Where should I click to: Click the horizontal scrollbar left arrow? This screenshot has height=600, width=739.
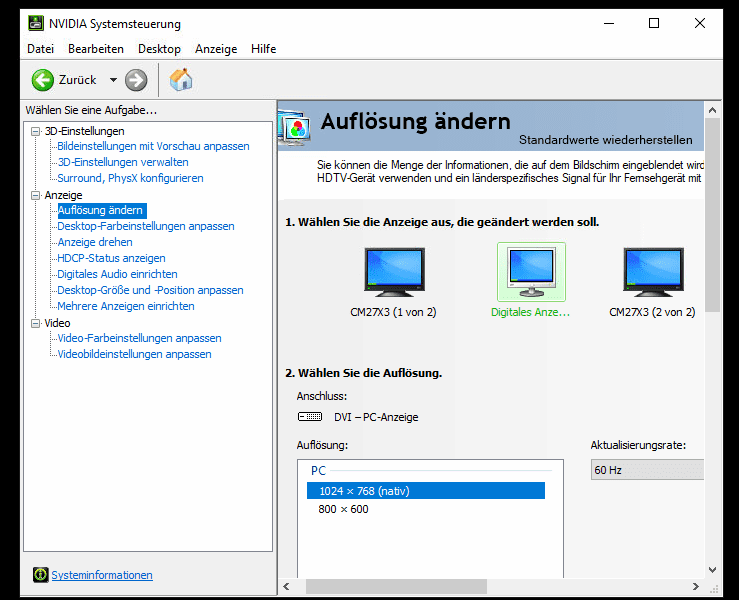(286, 586)
